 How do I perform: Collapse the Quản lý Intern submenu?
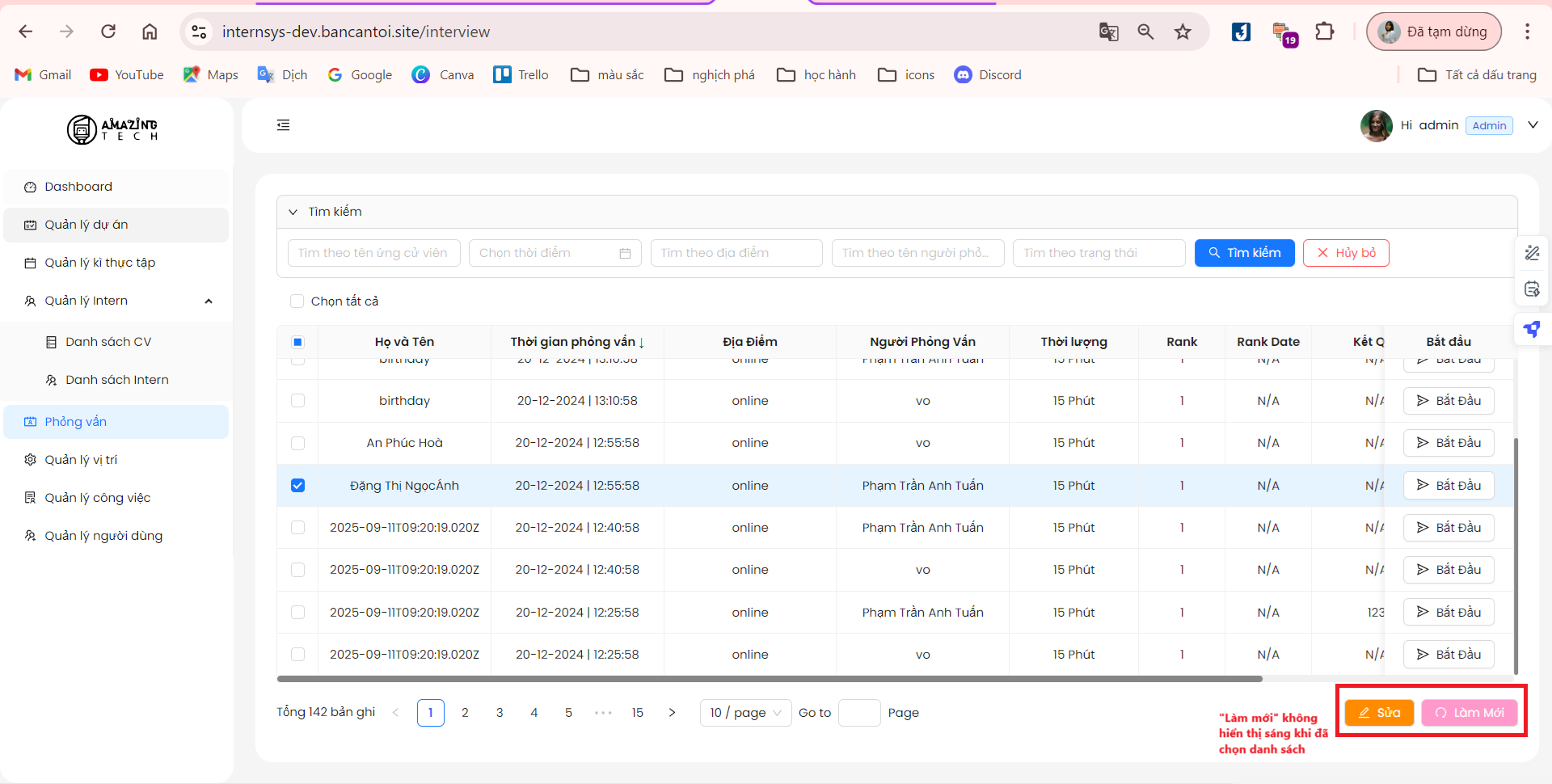209,301
